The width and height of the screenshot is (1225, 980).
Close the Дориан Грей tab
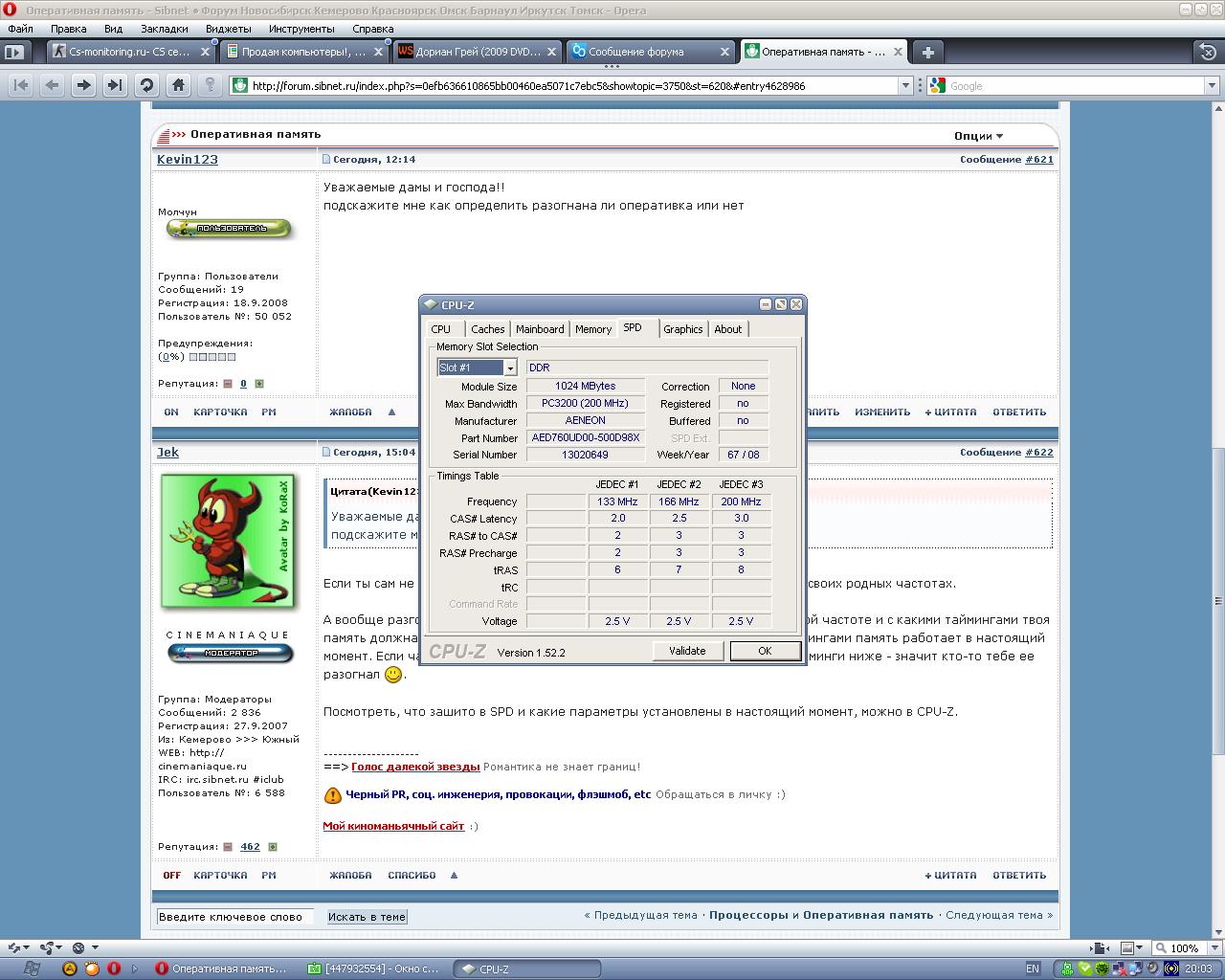point(552,52)
